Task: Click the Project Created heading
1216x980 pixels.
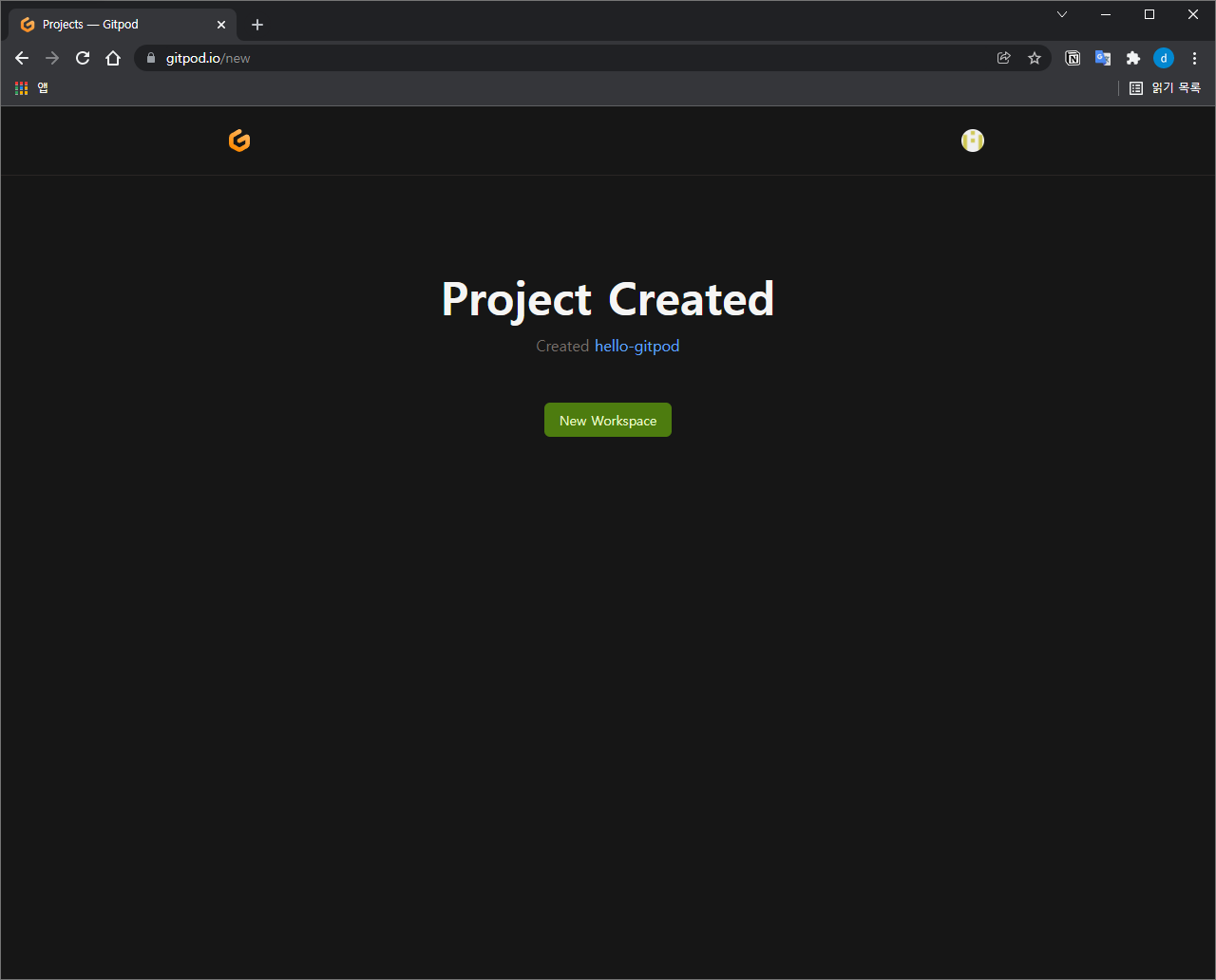Action: [x=608, y=299]
